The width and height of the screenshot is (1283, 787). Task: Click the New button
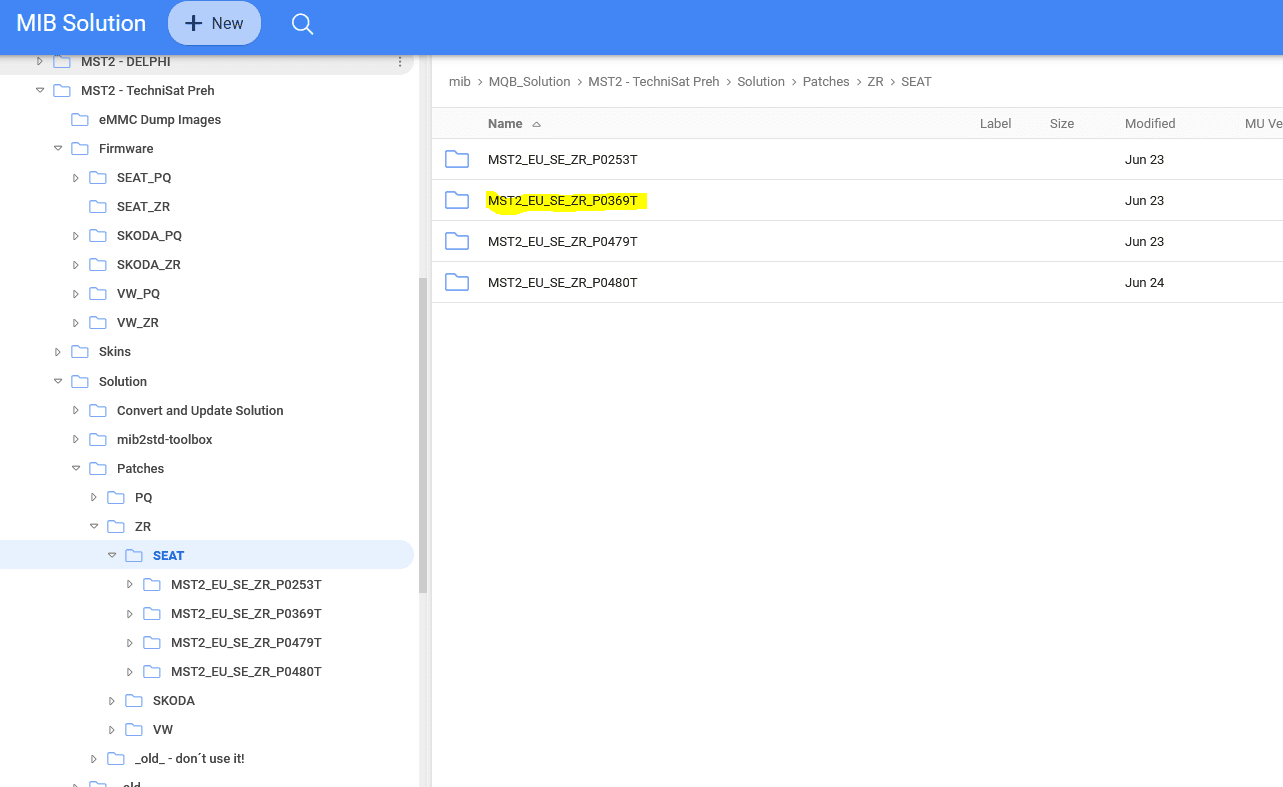(x=214, y=23)
